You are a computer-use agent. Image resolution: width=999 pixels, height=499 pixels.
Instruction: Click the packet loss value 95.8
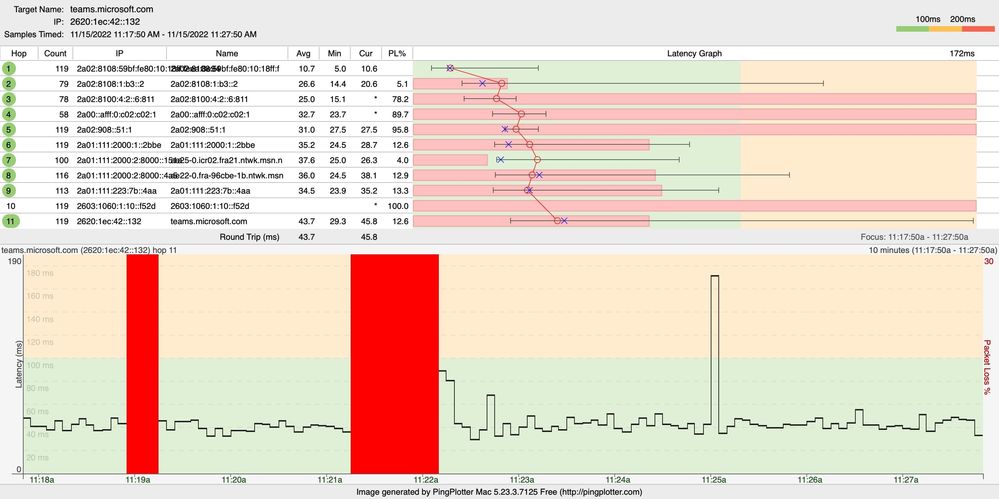[401, 129]
